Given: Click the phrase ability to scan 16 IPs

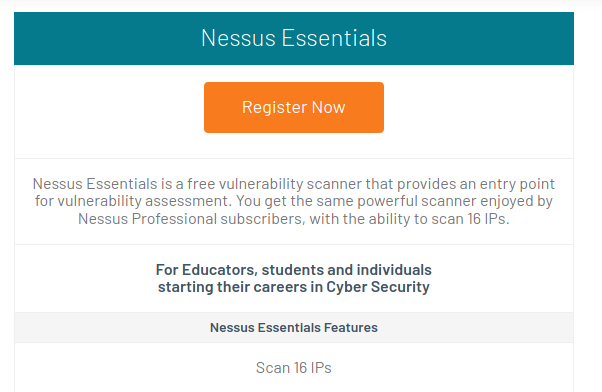Looking at the screenshot, I should point(439,219).
